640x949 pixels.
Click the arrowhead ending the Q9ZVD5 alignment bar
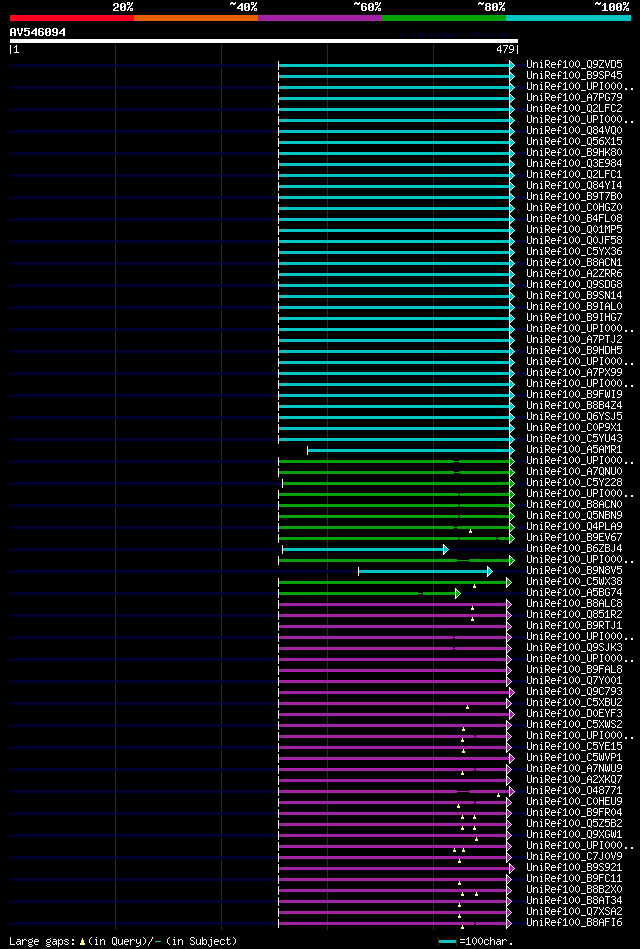(x=512, y=65)
